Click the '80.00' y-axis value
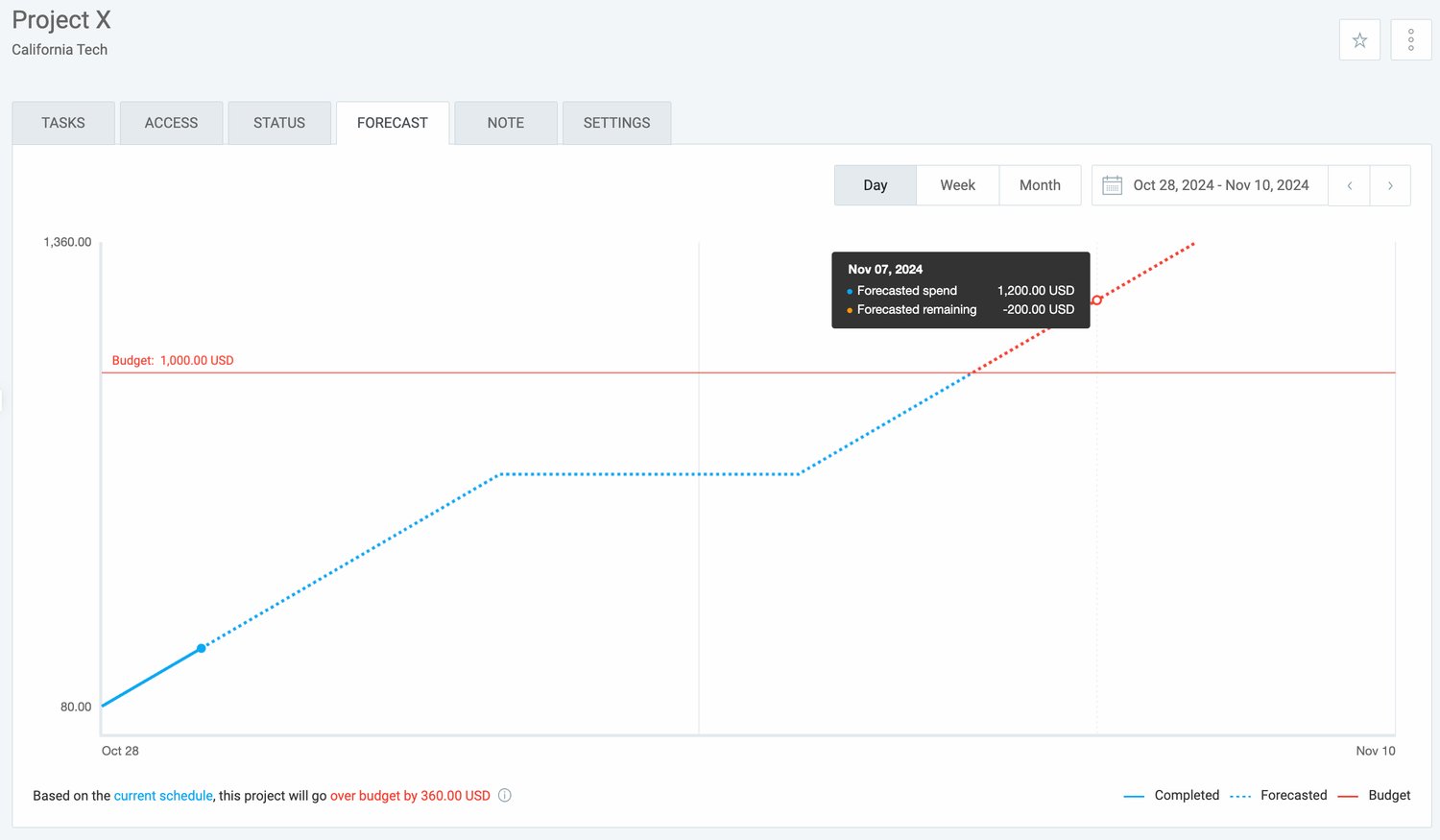Screen dimensions: 1440x840 click(76, 707)
